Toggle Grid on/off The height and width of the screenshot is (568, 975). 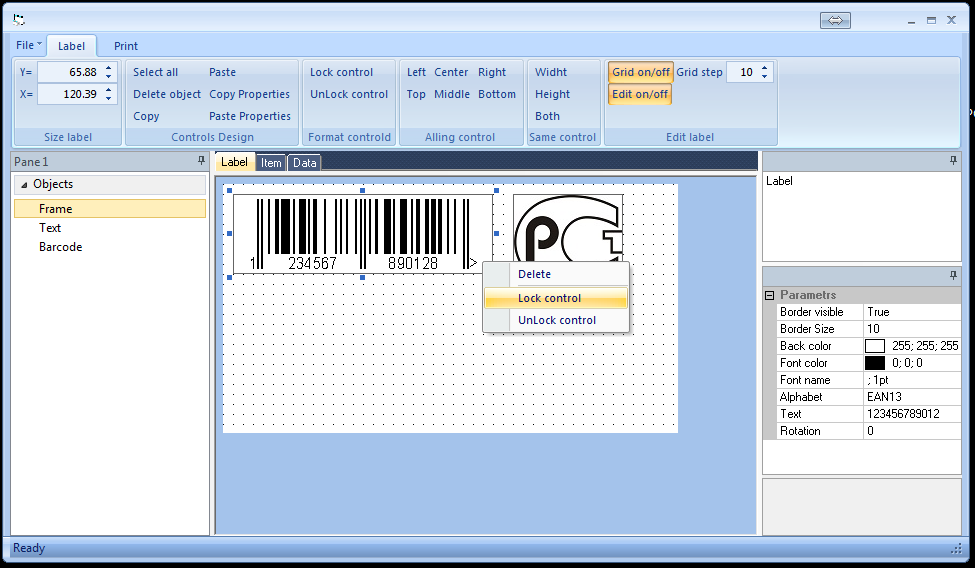tap(640, 72)
